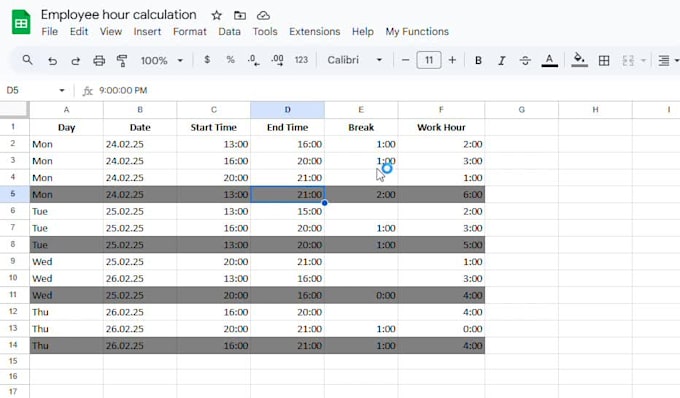This screenshot has height=398, width=680.
Task: Expand the Name box dropdown arrow
Action: click(x=62, y=90)
